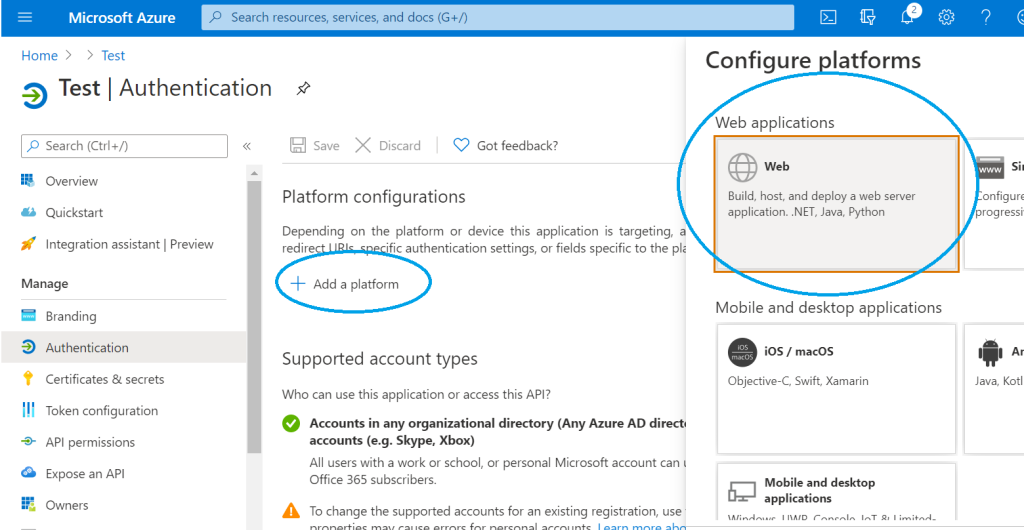Image resolution: width=1024 pixels, height=530 pixels.
Task: Open the directory and subscription filter
Action: click(x=867, y=18)
